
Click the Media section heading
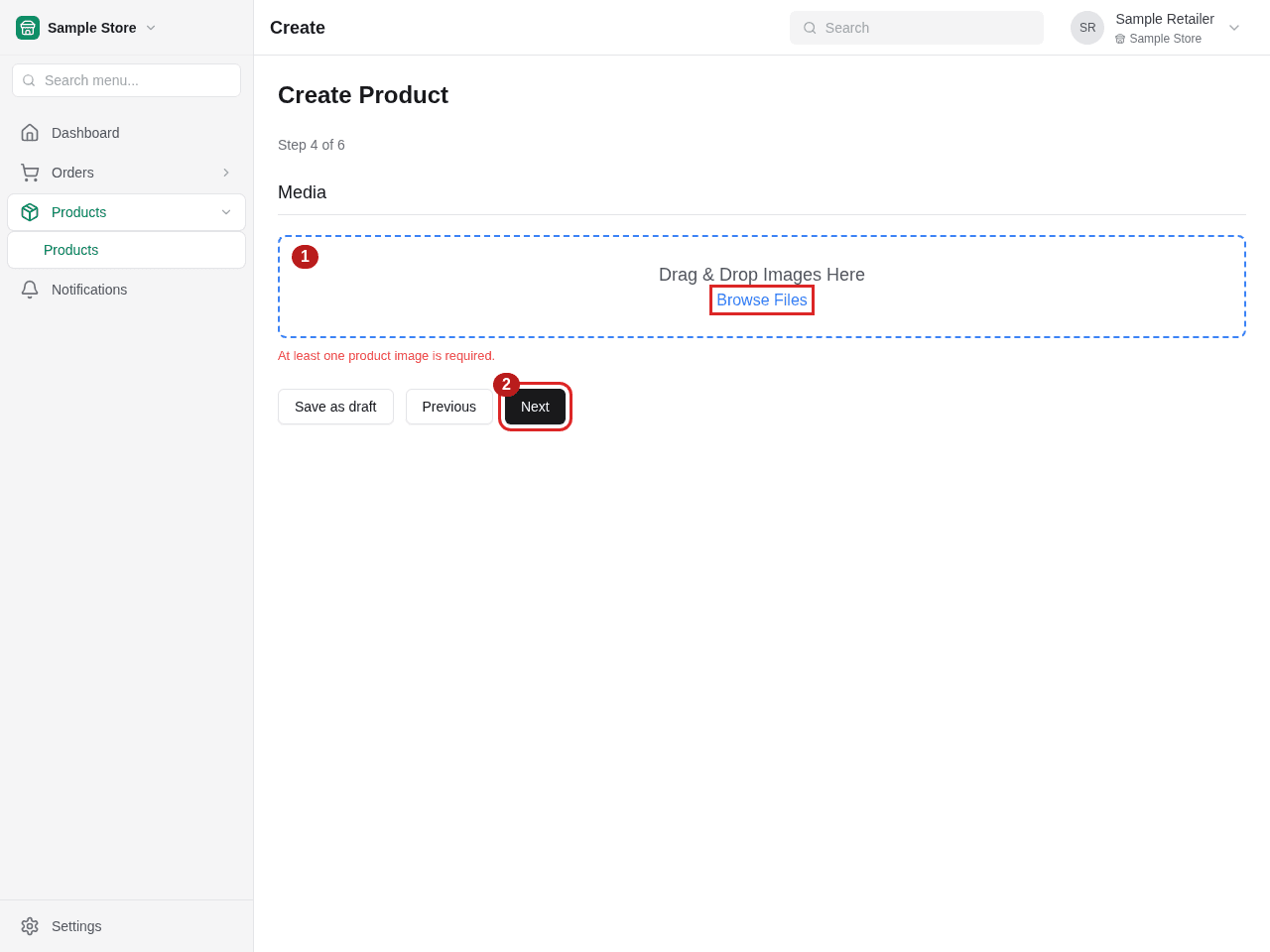tap(302, 192)
